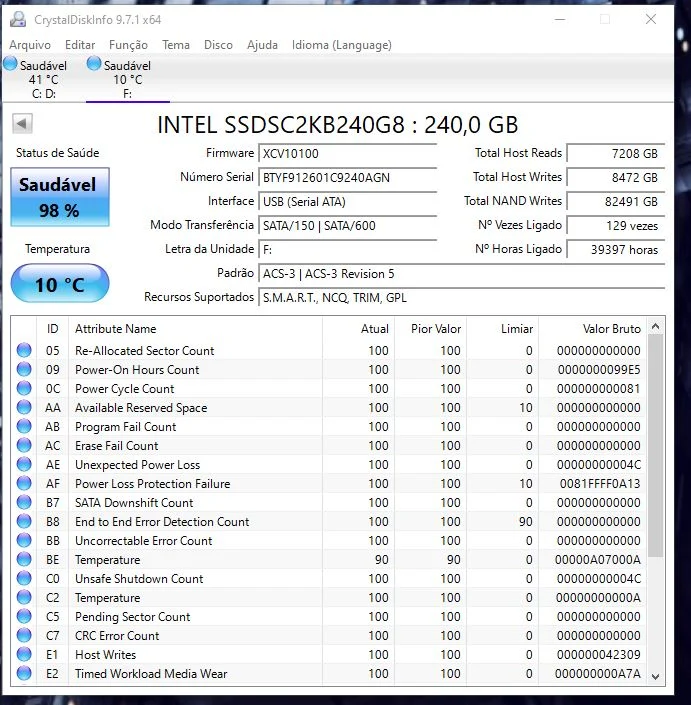Click status orb for CRC Error Count
691x705 pixels.
pyautogui.click(x=24, y=635)
